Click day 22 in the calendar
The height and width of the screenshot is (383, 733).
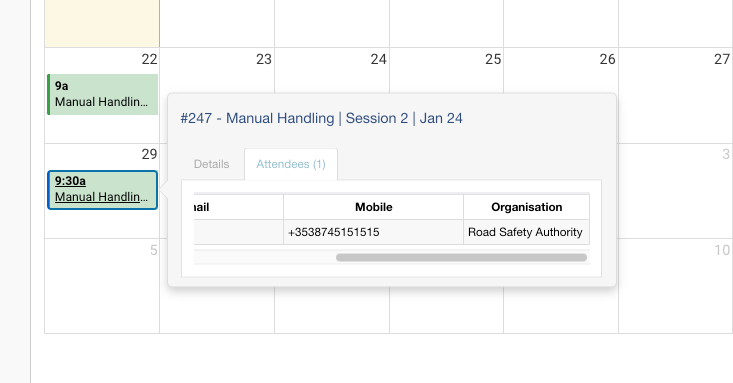pyautogui.click(x=149, y=59)
